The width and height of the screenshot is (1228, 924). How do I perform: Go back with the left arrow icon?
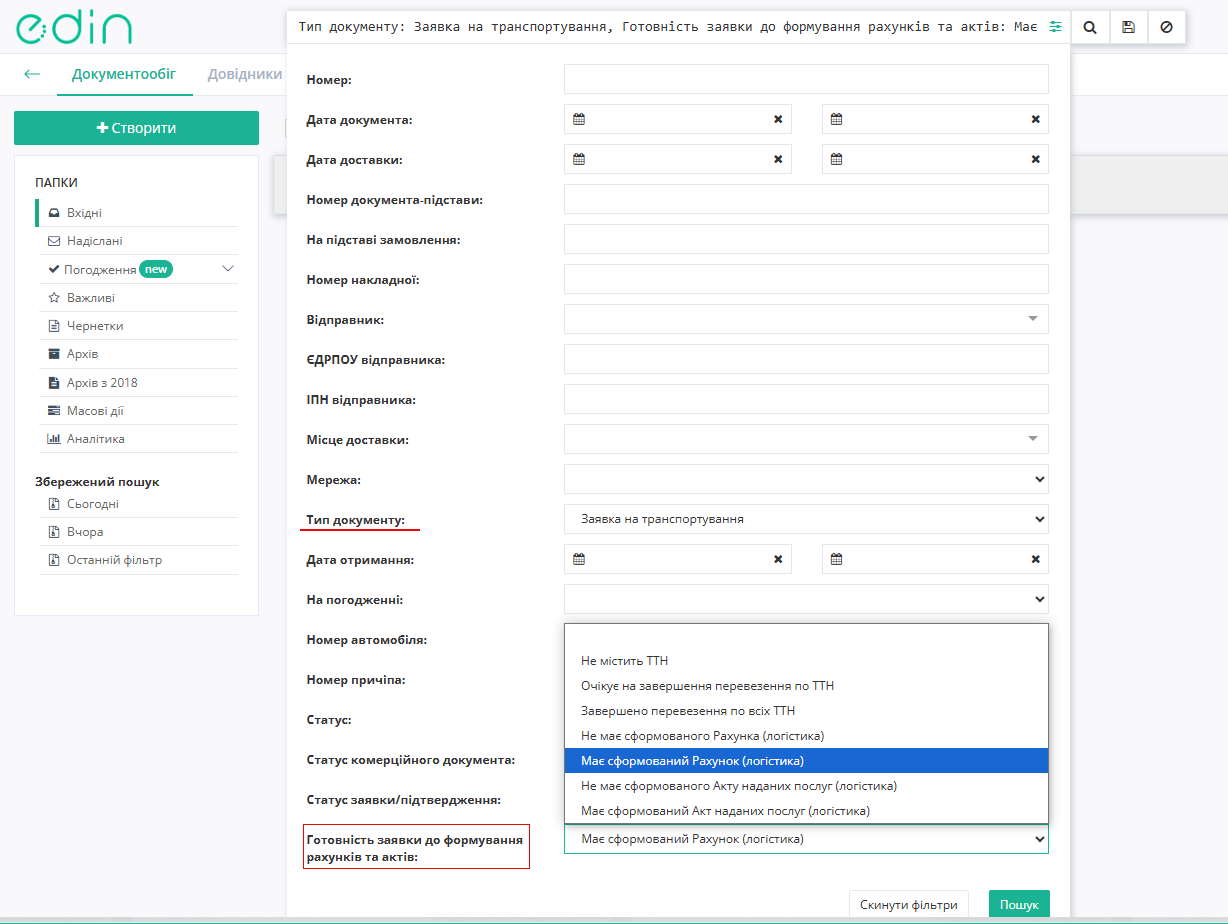tap(32, 74)
